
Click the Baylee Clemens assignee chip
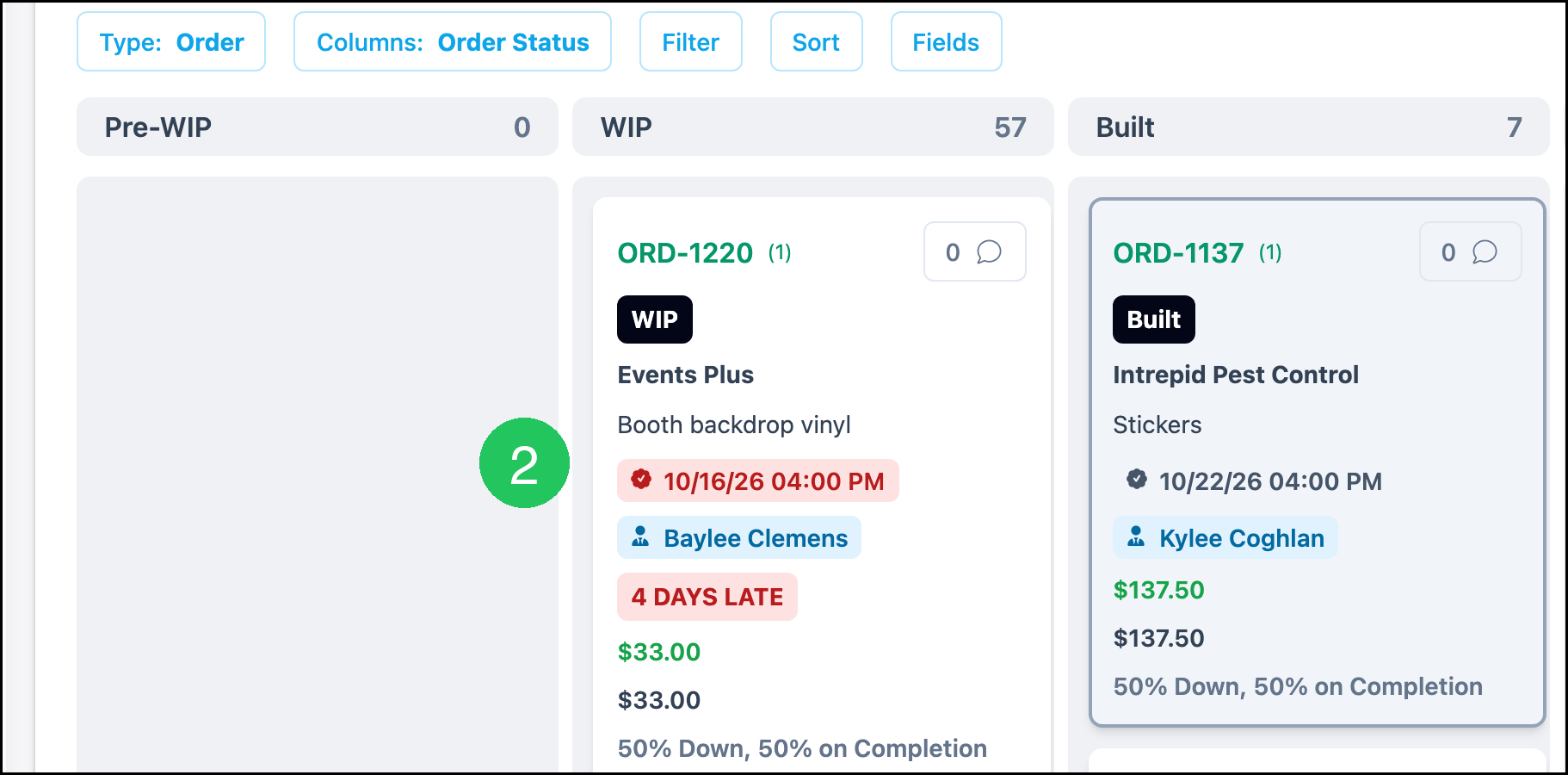pyautogui.click(x=739, y=537)
